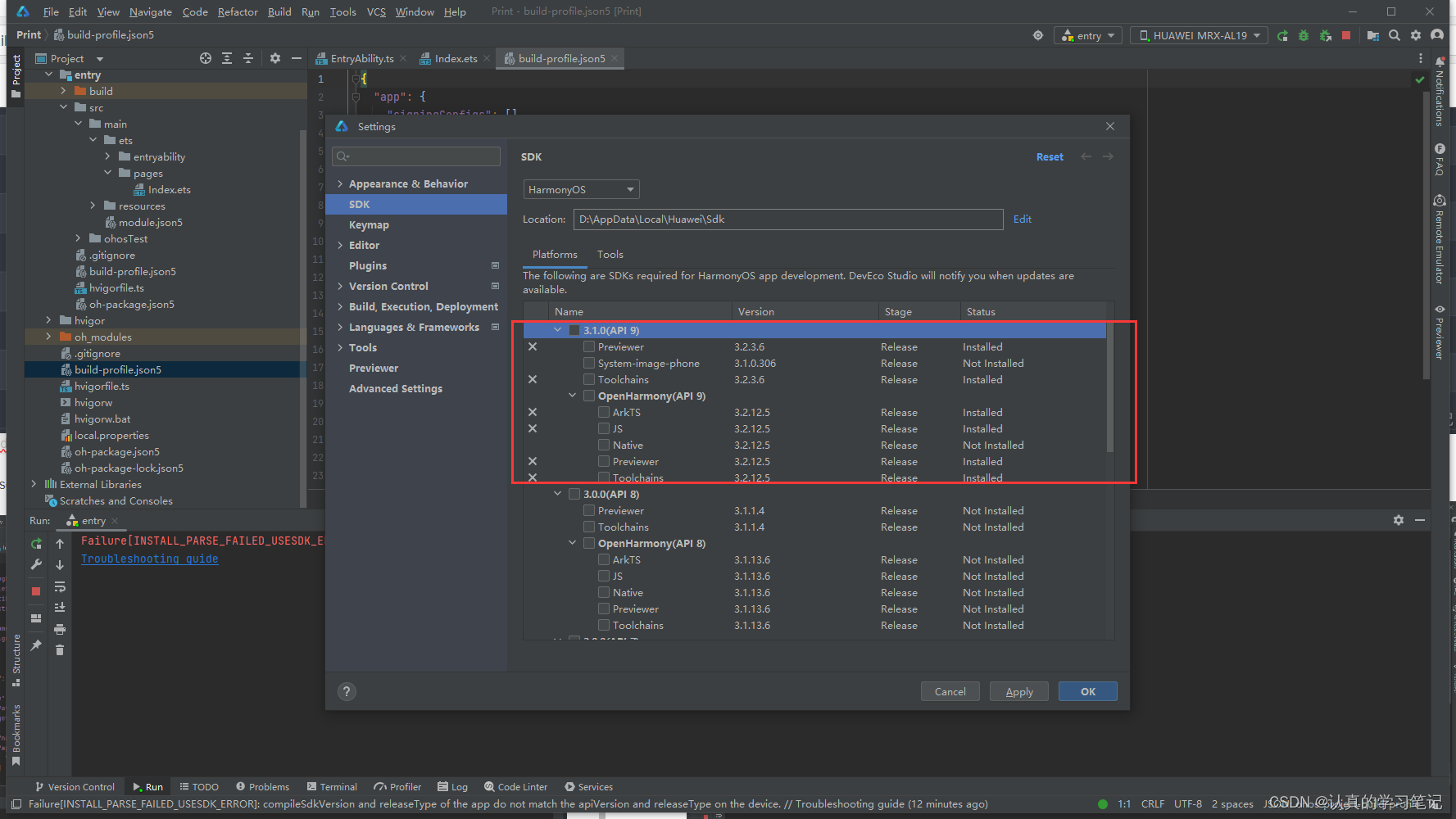Check Native 3.2.12.5 checkbox
This screenshot has height=819, width=1456.
(604, 445)
